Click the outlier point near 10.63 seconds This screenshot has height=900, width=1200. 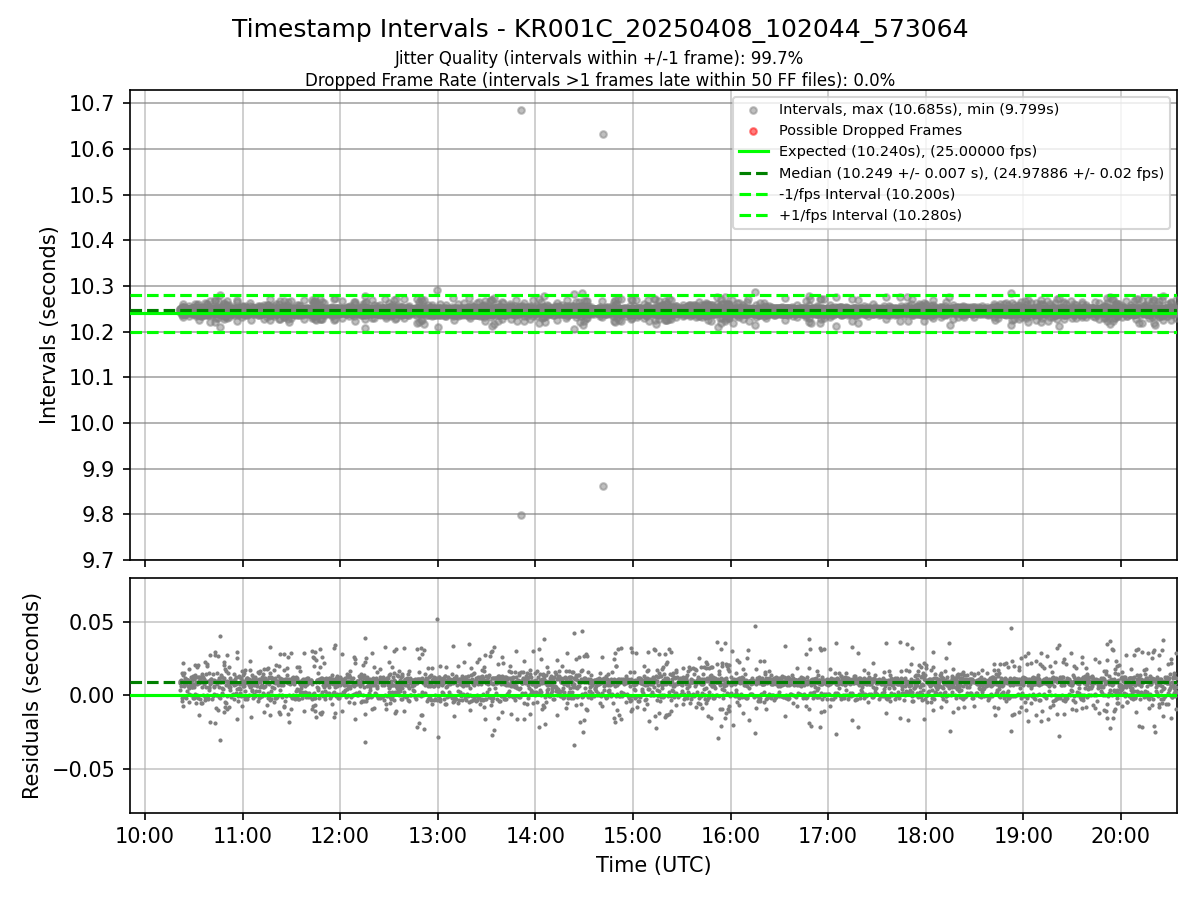point(603,134)
